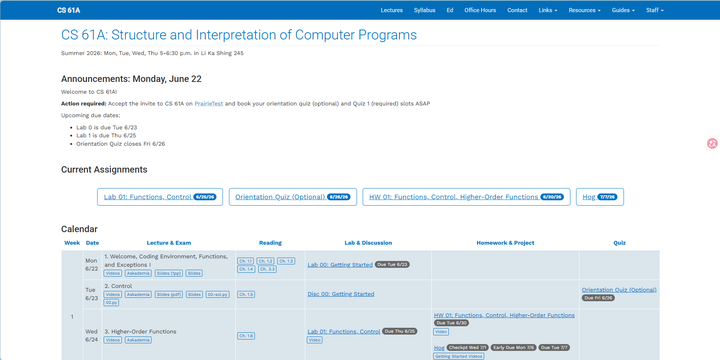Open Lab 01: Functions, Control calendar link
The width and height of the screenshot is (720, 360).
tap(343, 332)
